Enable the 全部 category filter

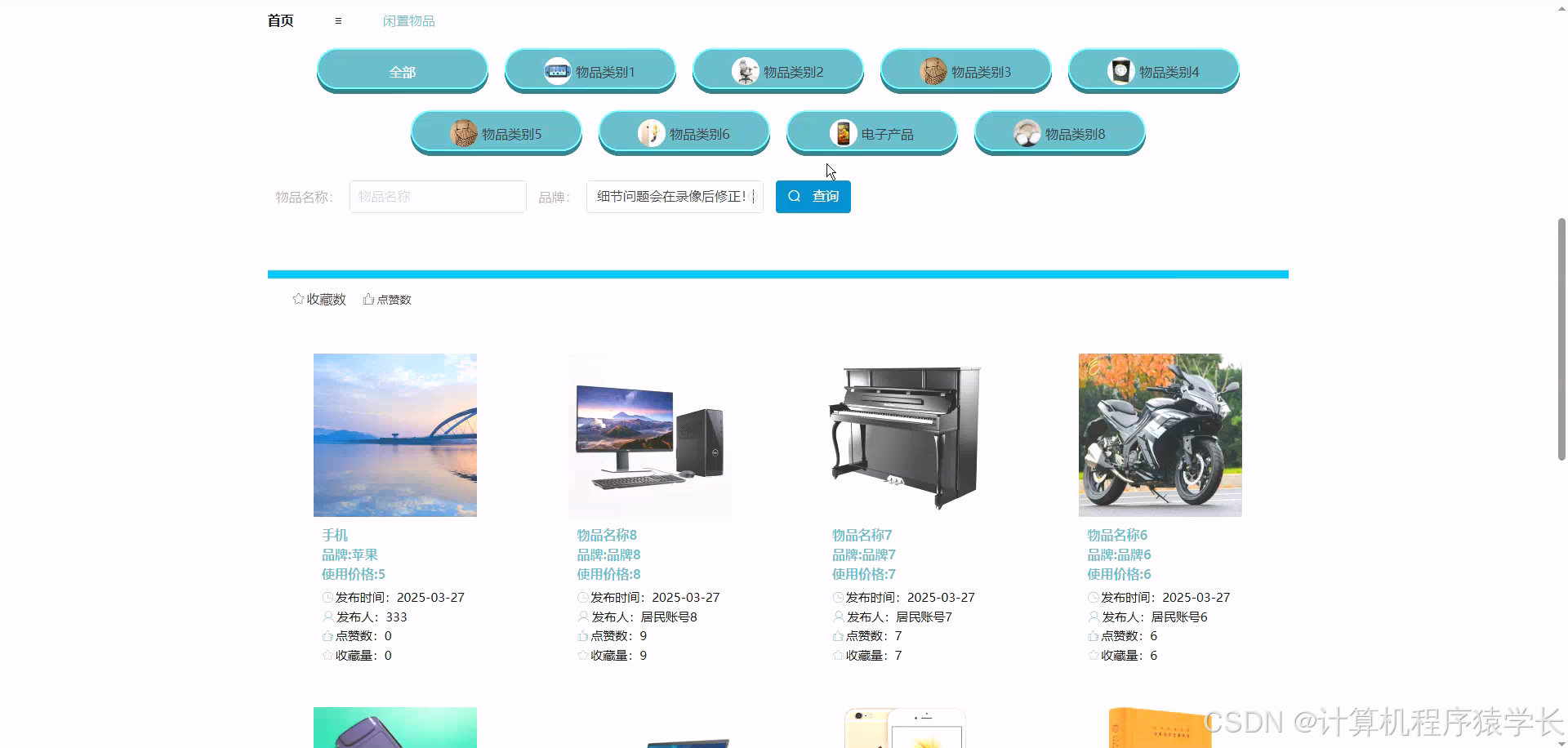tap(401, 72)
